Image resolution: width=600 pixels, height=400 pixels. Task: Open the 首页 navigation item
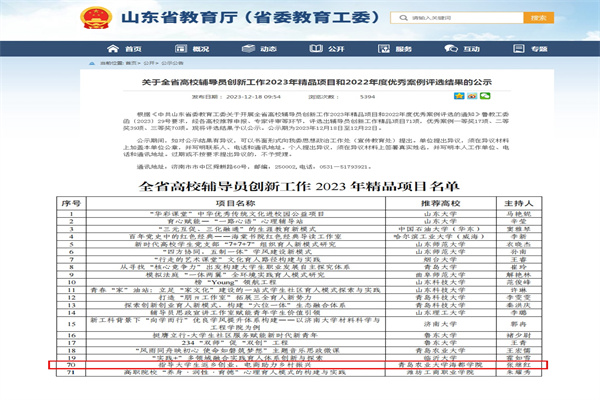133,49
